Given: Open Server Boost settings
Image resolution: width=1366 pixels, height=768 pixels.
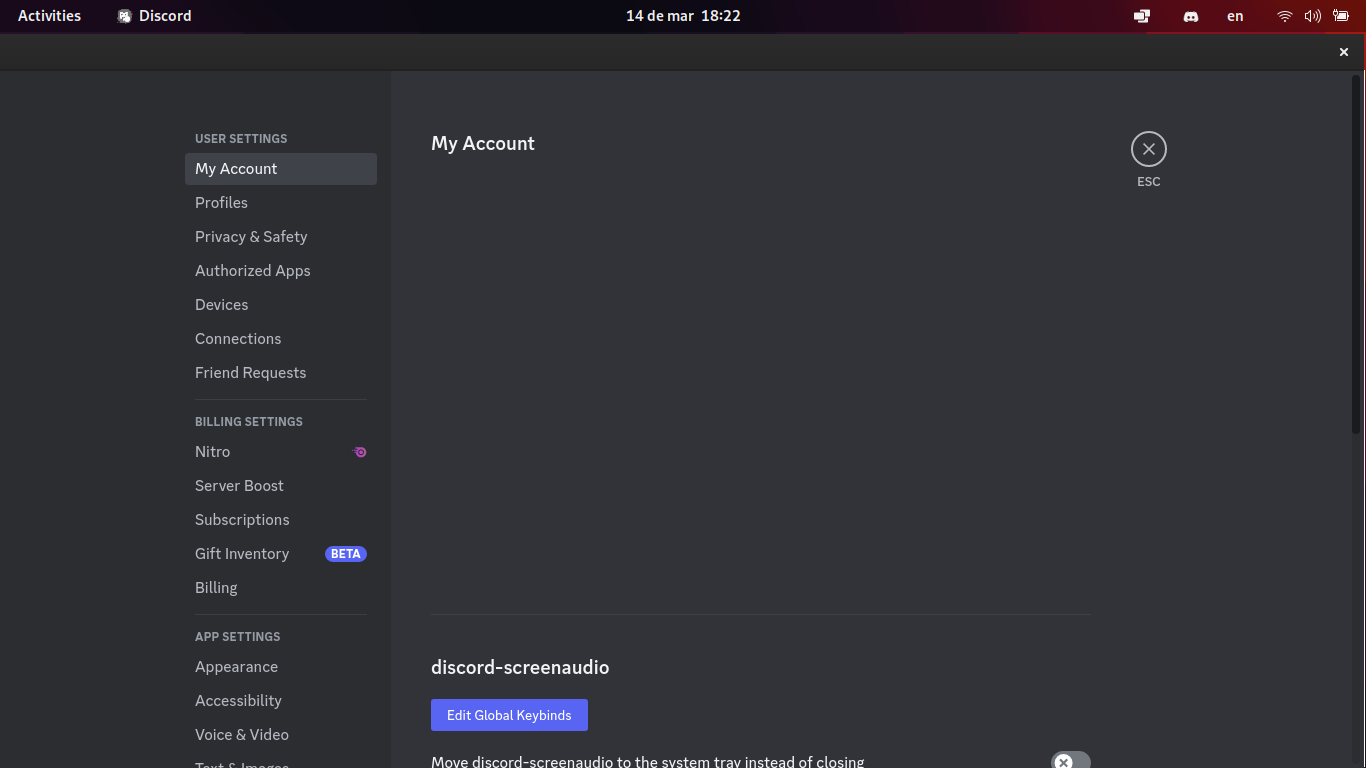Looking at the screenshot, I should pos(239,485).
